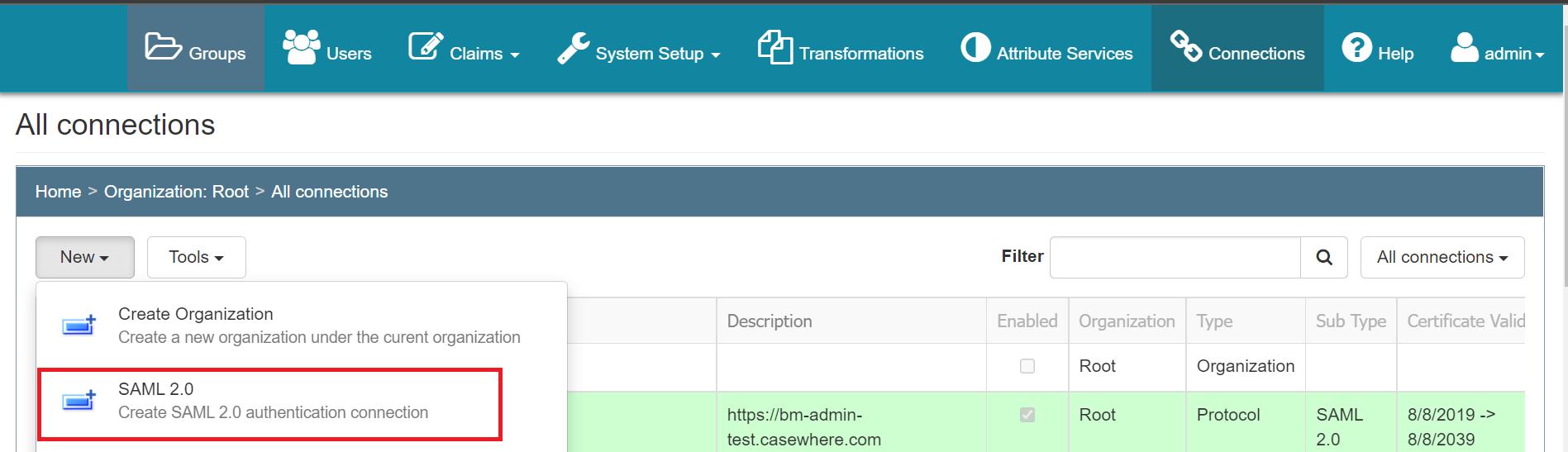Click the Connections chain link icon
The image size is (1568, 452).
click(x=1185, y=46)
